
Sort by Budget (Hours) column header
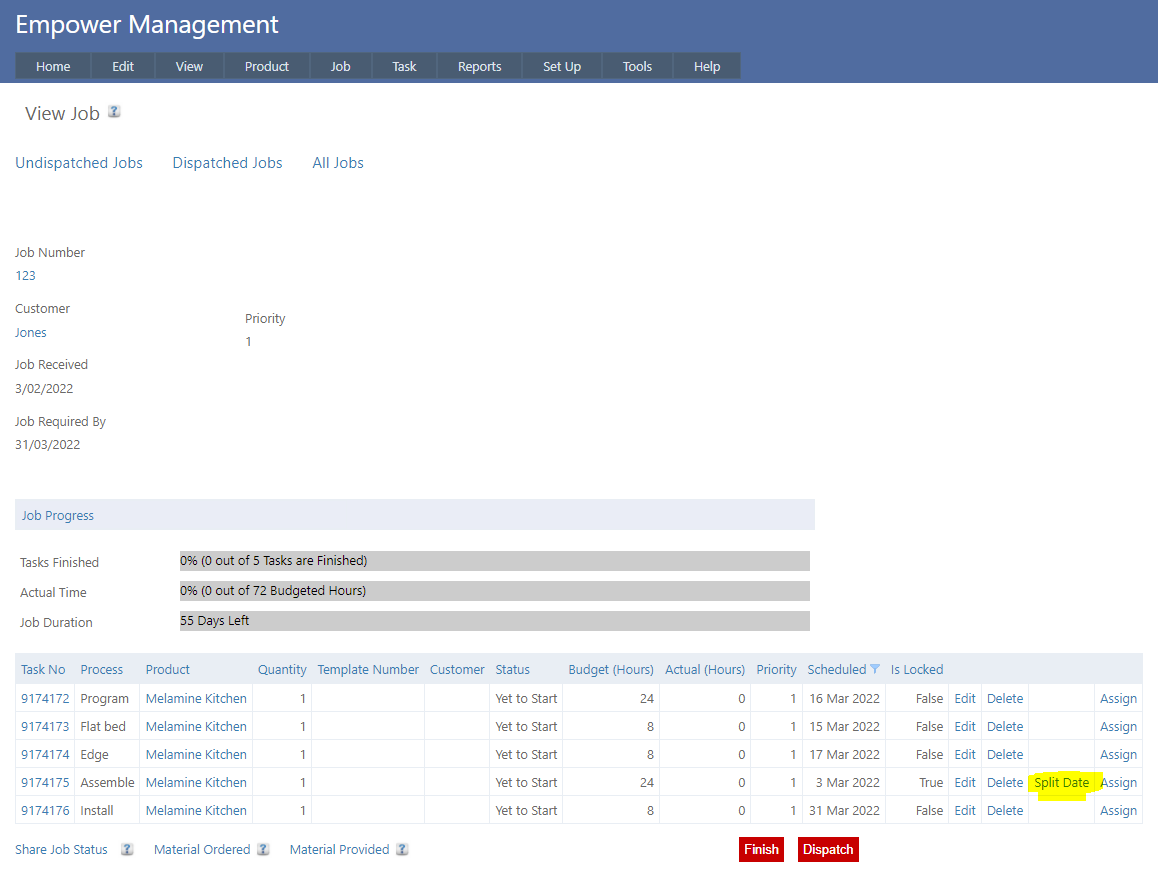pos(610,669)
